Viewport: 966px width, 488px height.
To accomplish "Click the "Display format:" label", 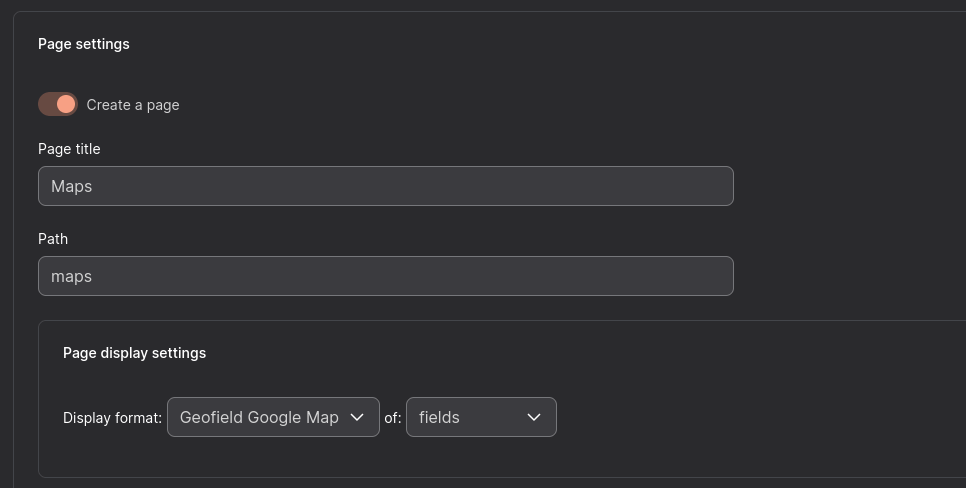I will [112, 418].
